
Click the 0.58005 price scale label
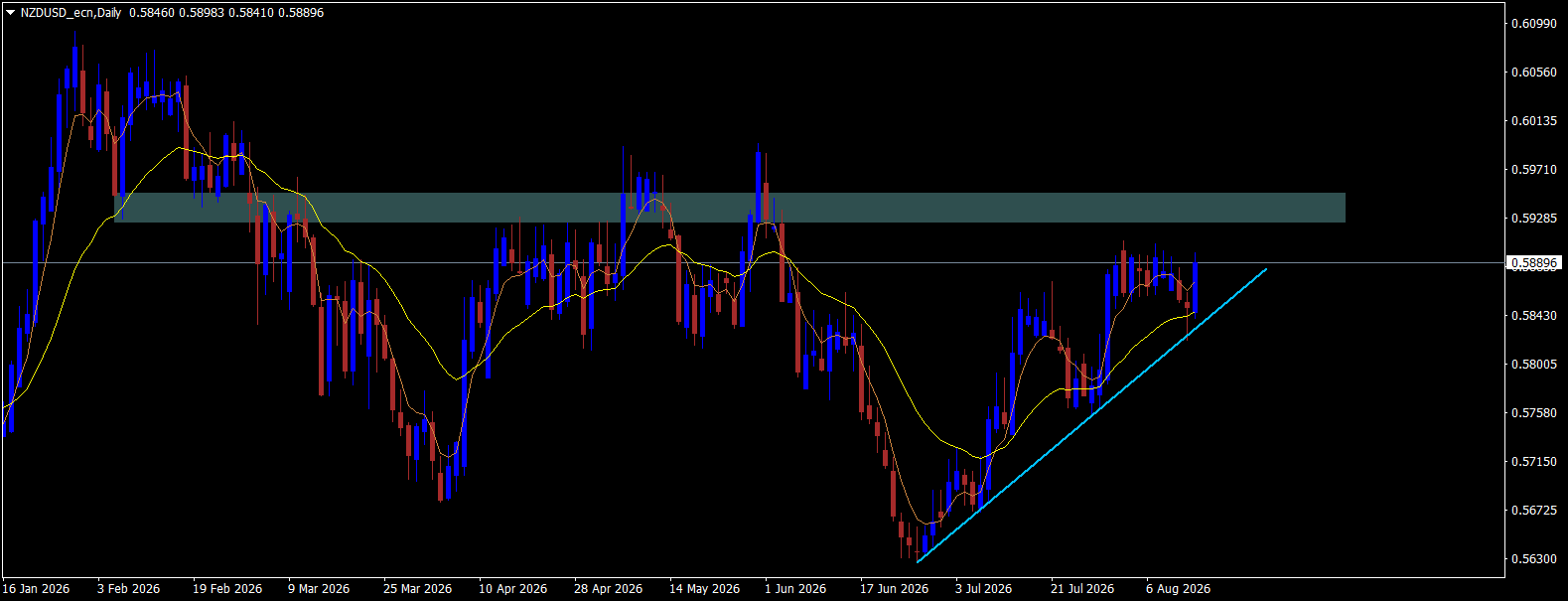[x=1533, y=365]
